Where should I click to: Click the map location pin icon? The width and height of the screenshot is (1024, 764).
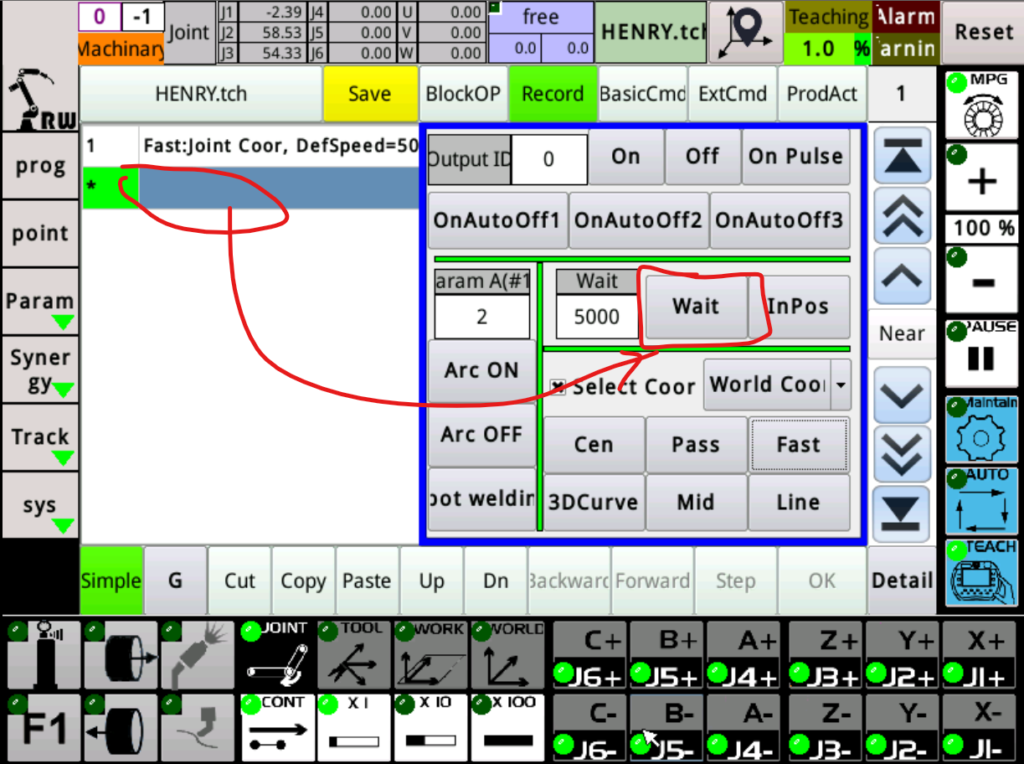point(745,32)
